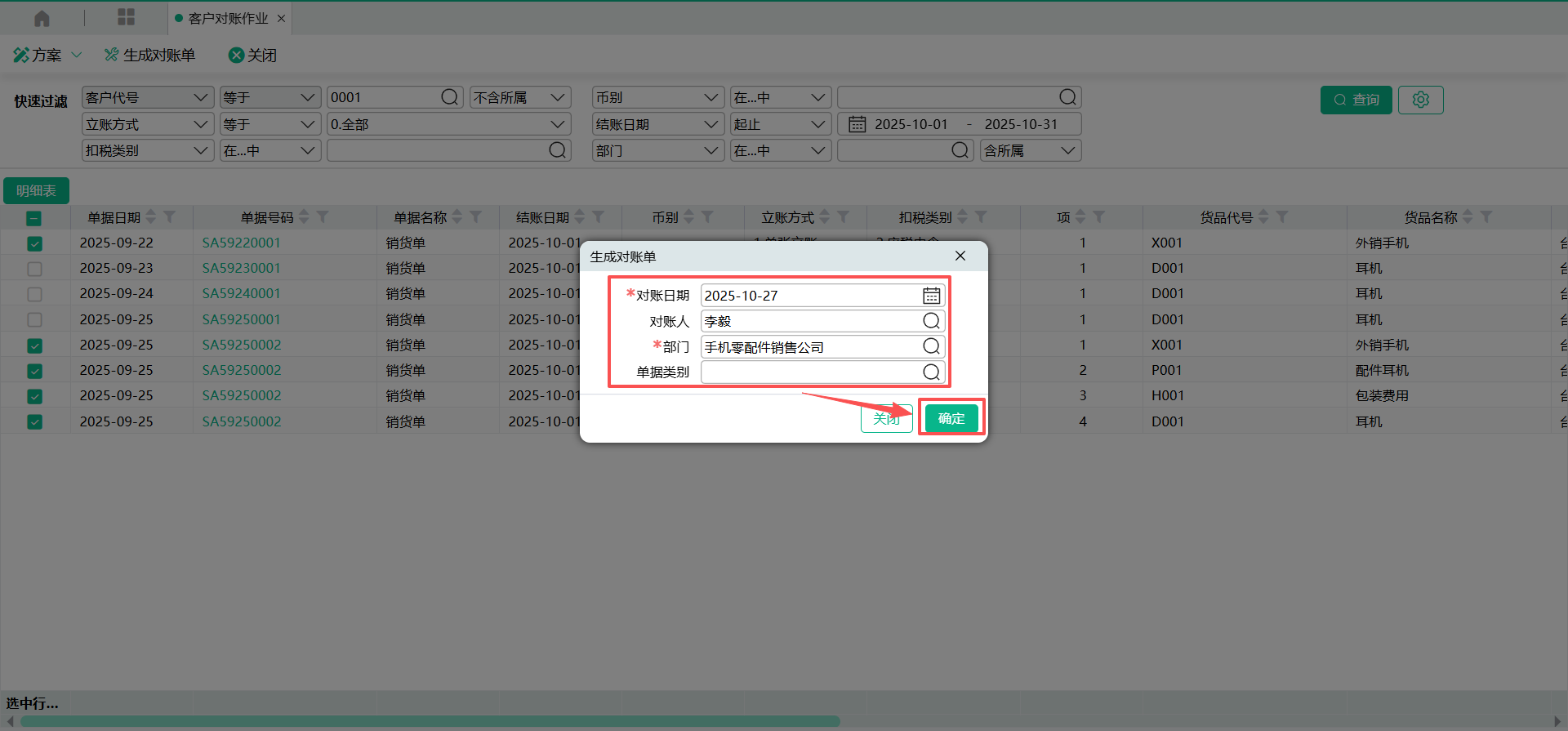
Task: Toggle the select-all header checkbox
Action: tap(33, 218)
